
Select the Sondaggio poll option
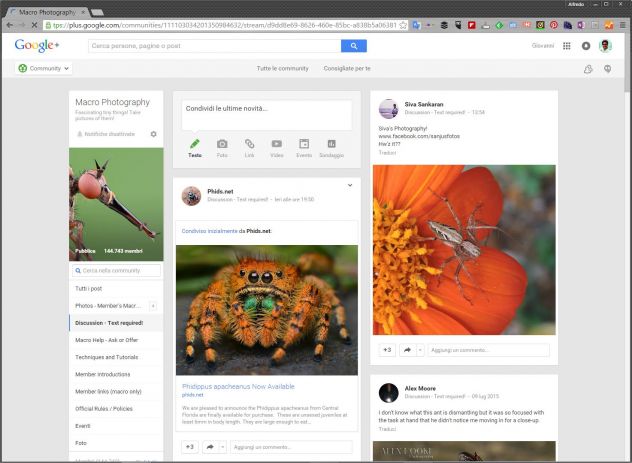(331, 145)
